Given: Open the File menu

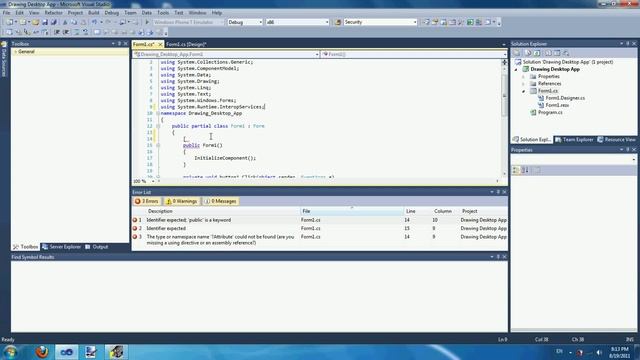Looking at the screenshot, I should [7, 13].
